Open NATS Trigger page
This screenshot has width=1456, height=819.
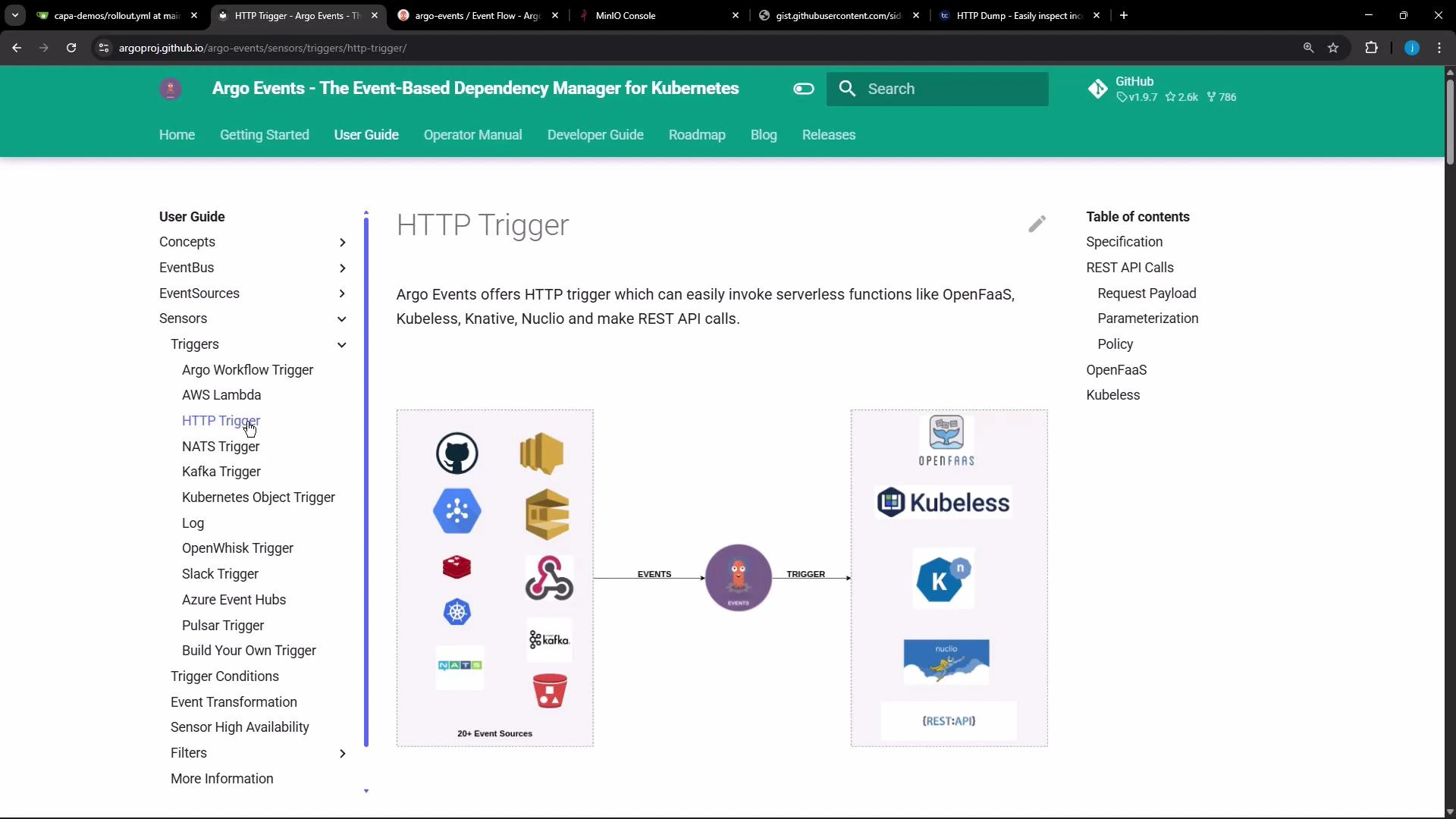(221, 447)
